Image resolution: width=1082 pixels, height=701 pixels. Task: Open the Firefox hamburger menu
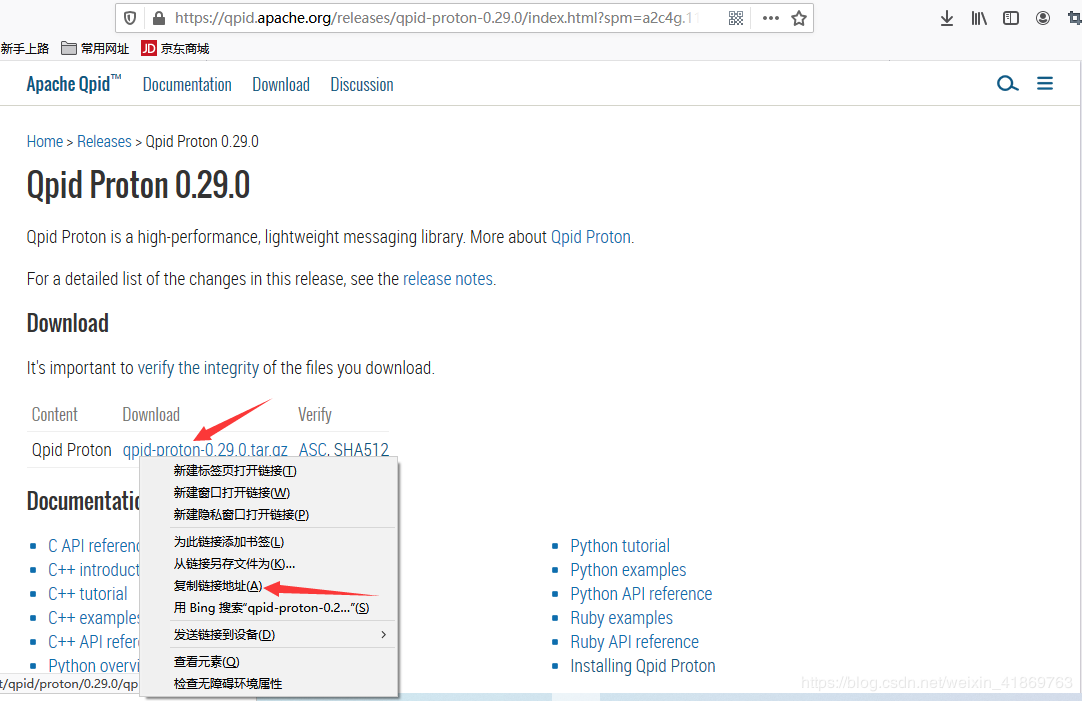[x=1045, y=84]
